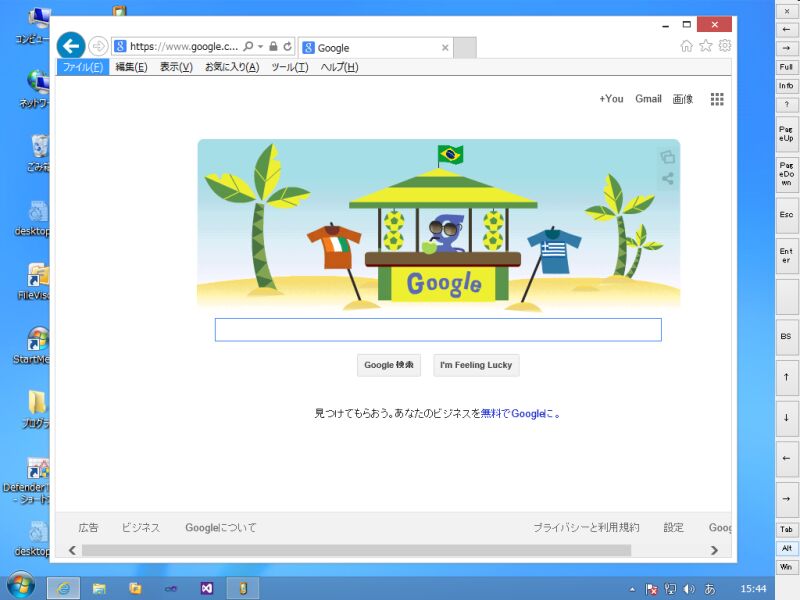Open the 広告 footer link

pos(88,528)
